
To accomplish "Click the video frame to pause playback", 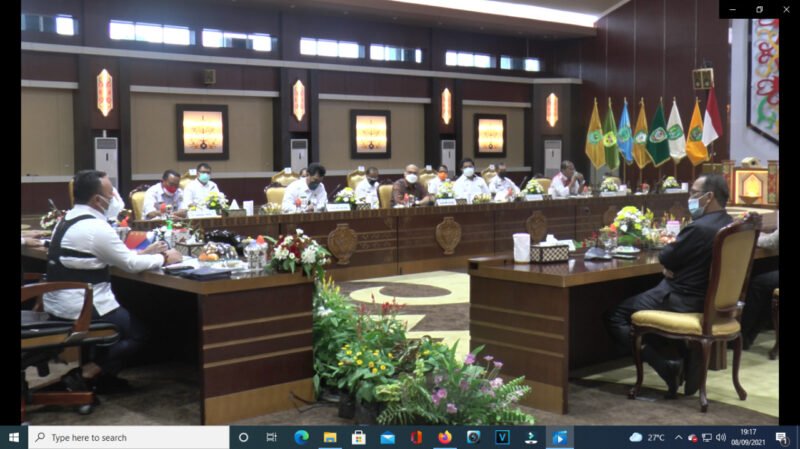I will click(400, 220).
